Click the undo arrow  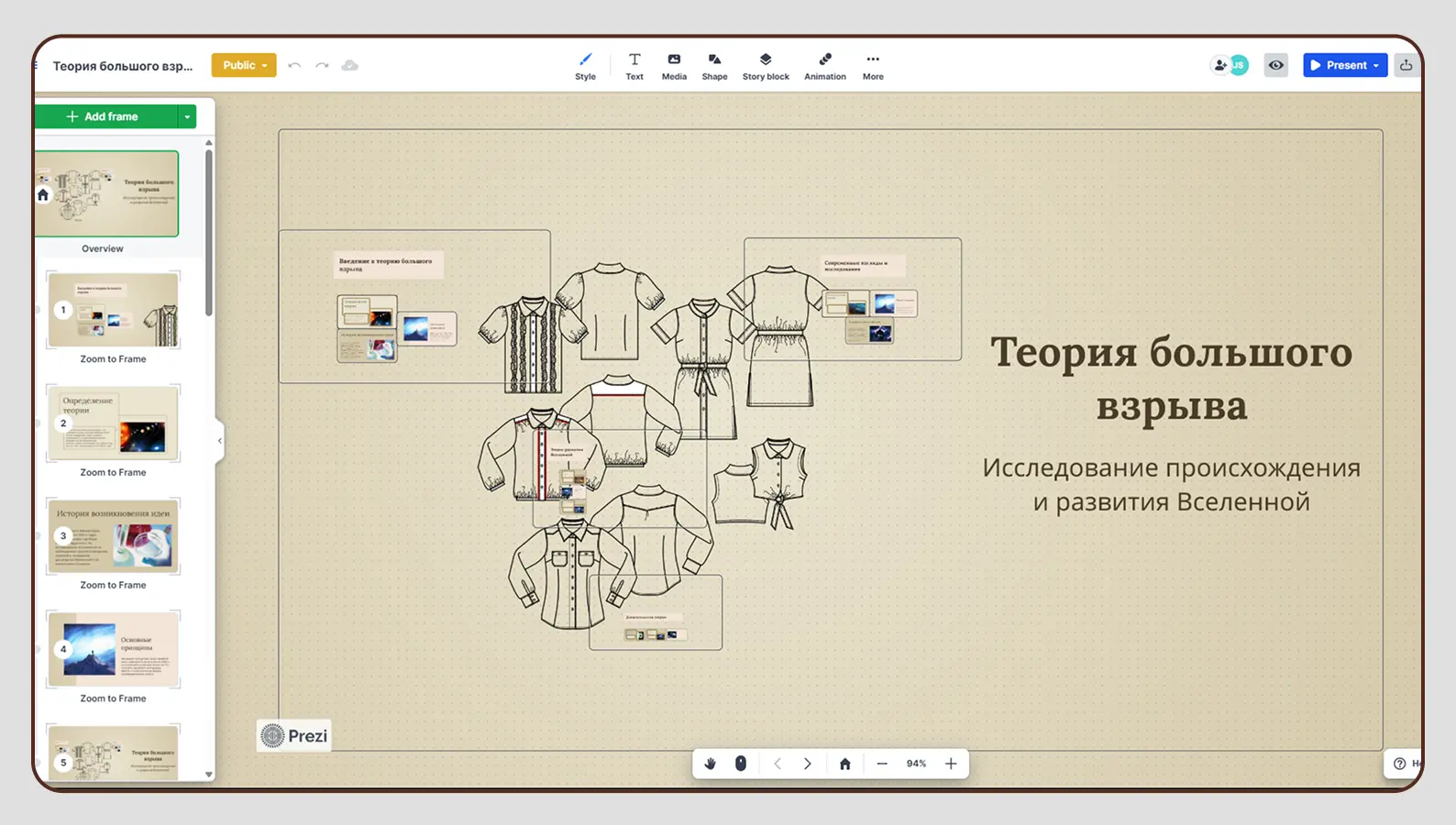click(294, 65)
